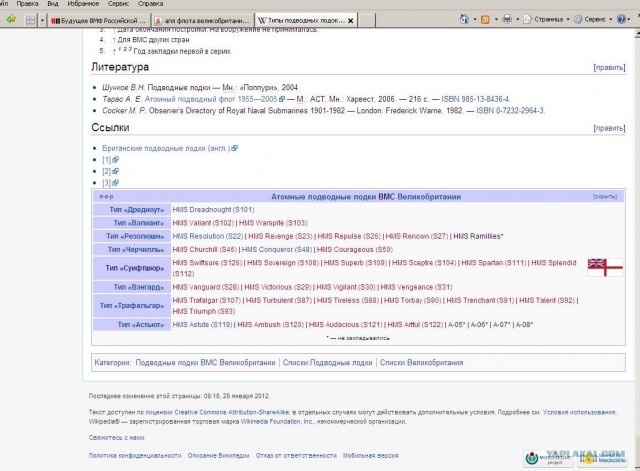Click the navbox title Атомные подводные лодки
Viewport: 640px width, 471px height.
pos(366,197)
